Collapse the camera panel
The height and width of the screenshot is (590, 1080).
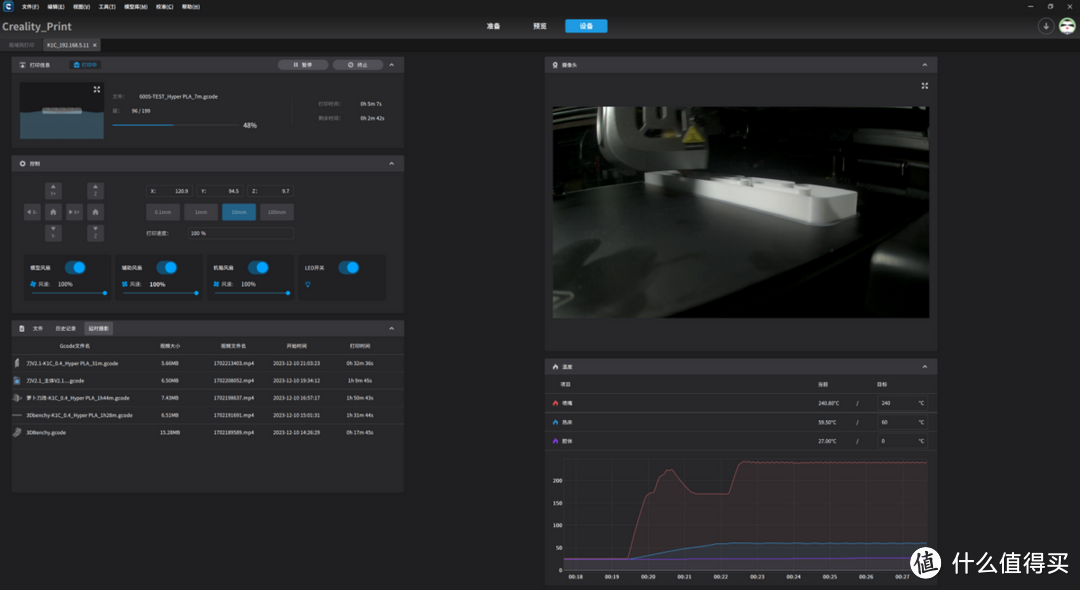924,65
